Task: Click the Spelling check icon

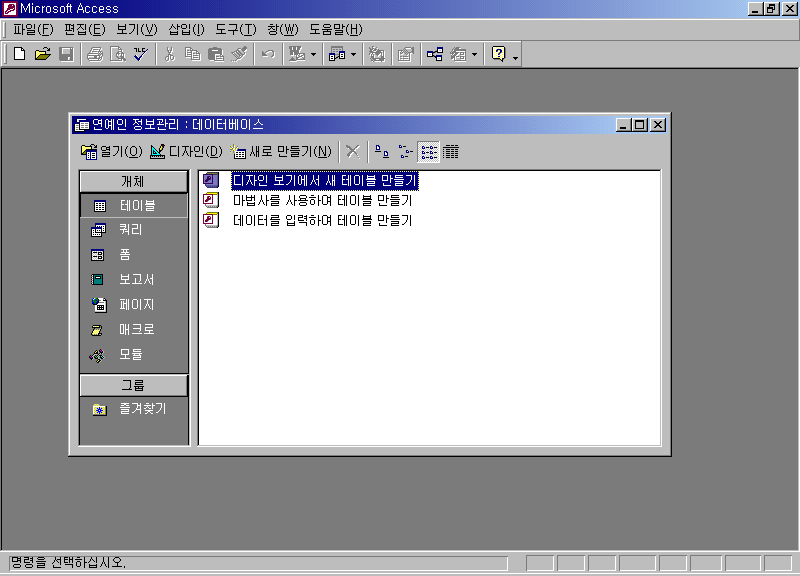Action: pyautogui.click(x=141, y=54)
